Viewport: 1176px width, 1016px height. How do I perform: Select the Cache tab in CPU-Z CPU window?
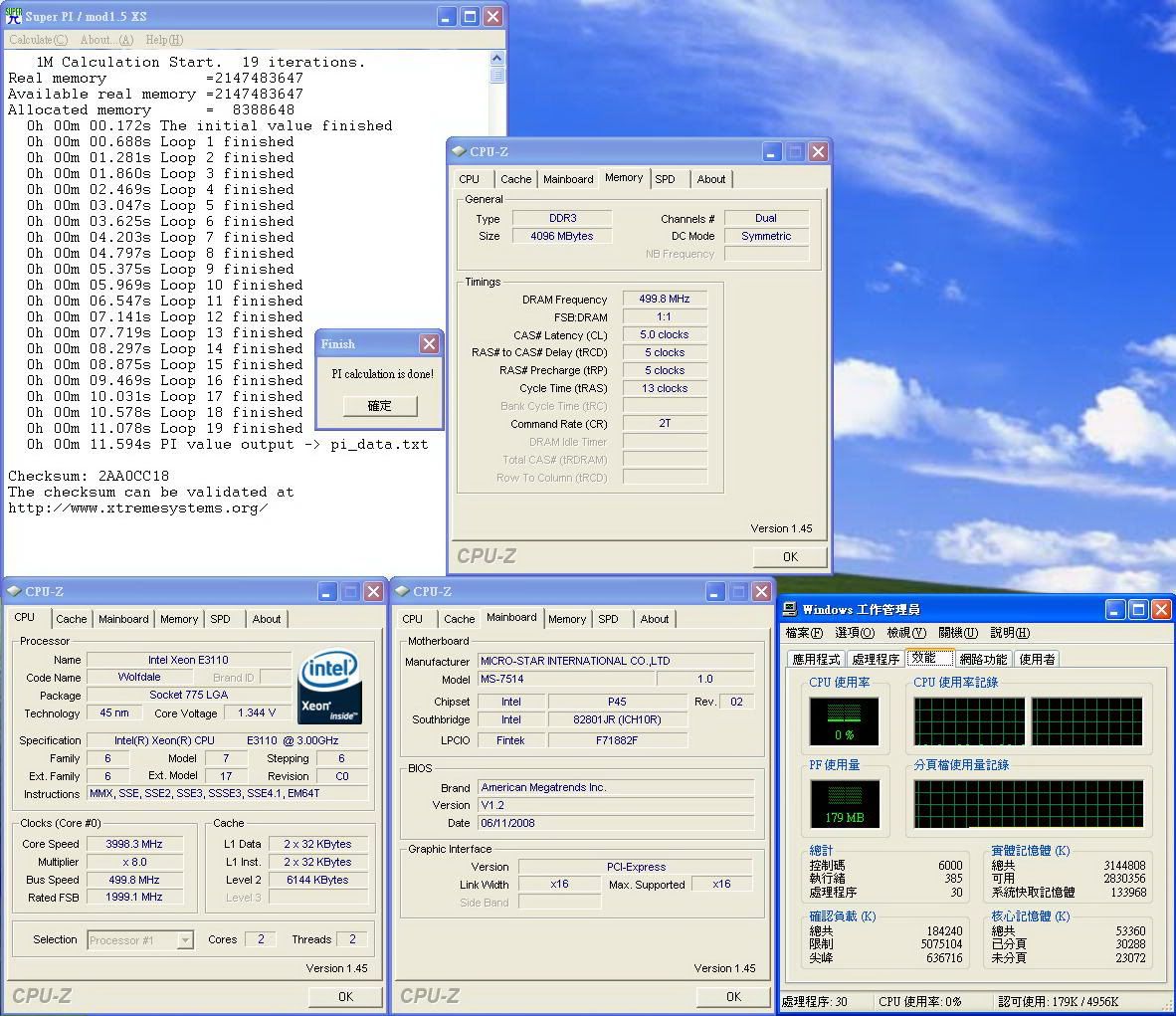[71, 619]
